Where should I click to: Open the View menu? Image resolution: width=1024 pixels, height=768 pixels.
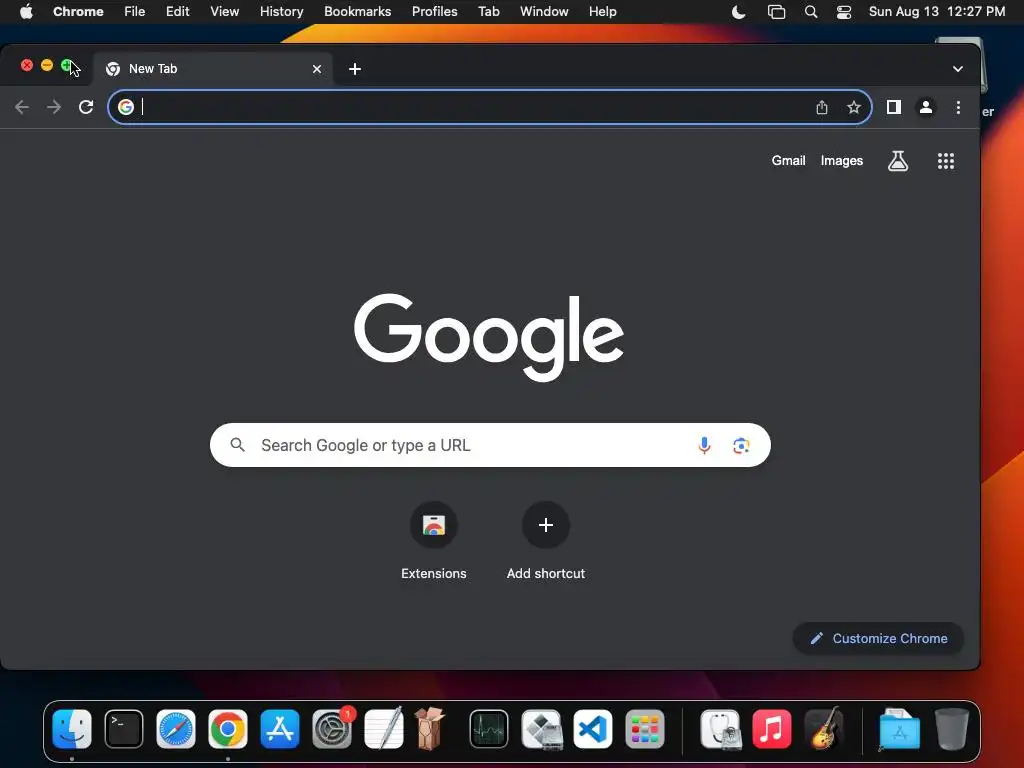[x=224, y=12]
